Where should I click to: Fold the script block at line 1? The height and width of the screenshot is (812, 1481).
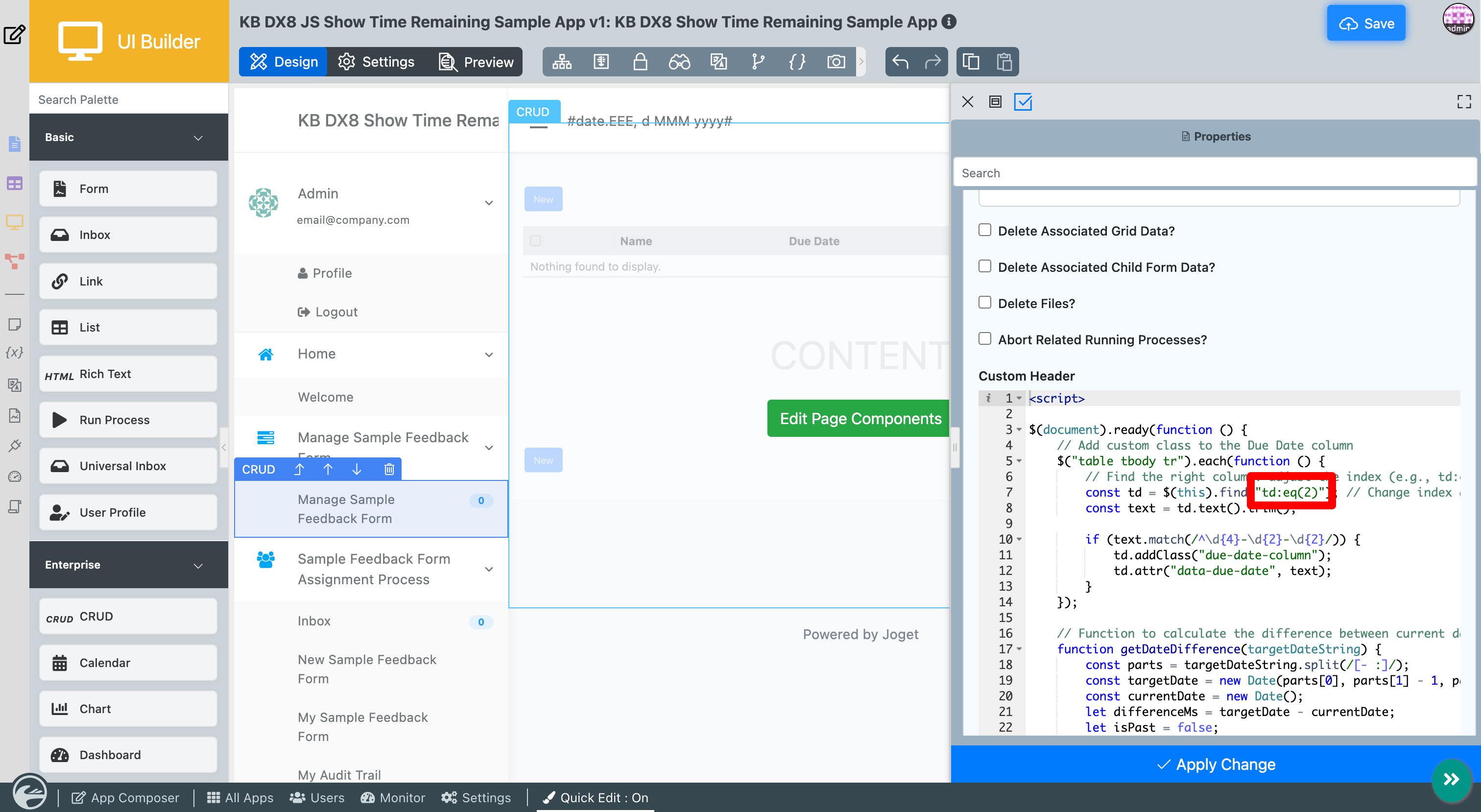1019,398
